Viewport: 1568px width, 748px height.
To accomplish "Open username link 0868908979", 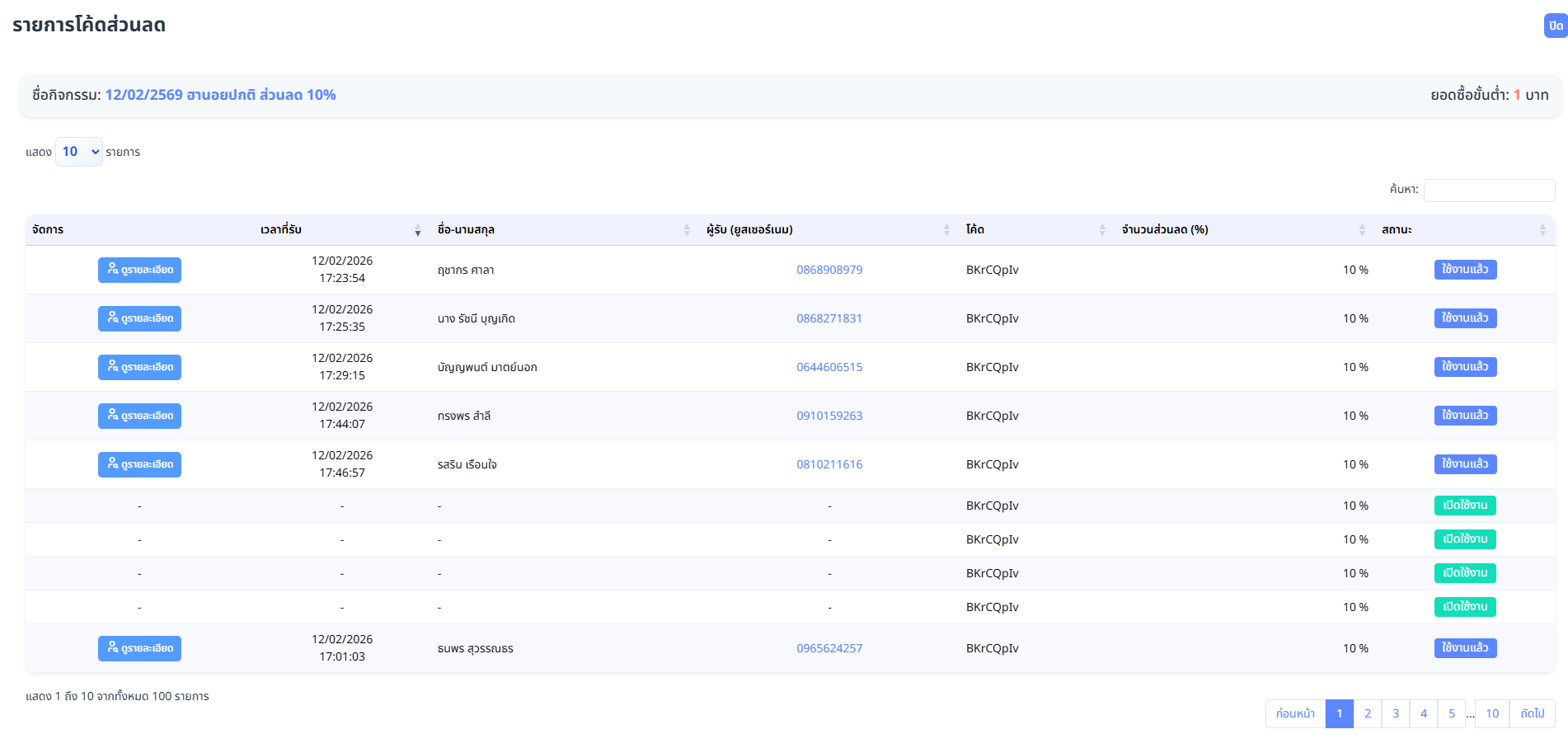I will tap(829, 270).
